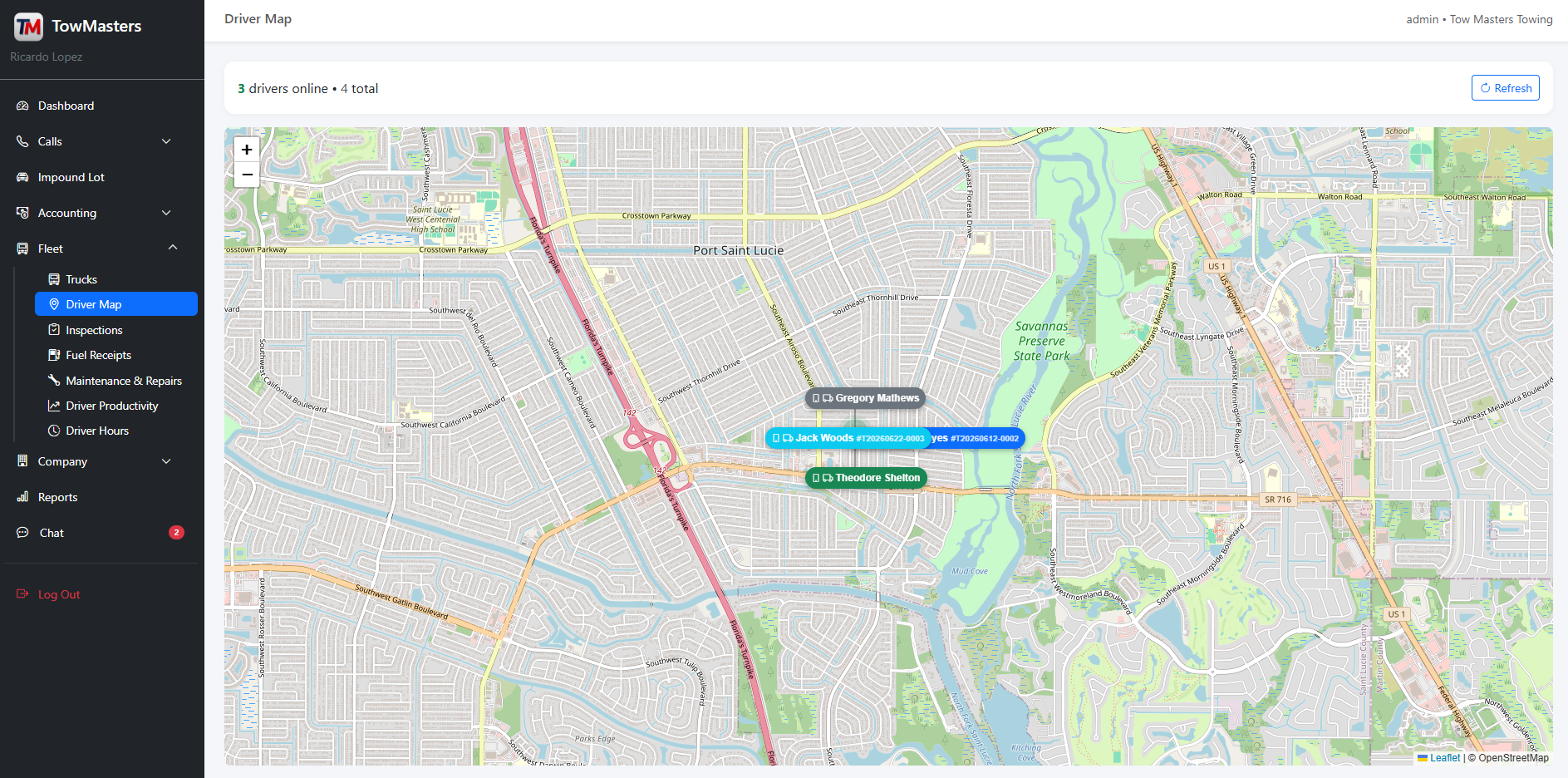Click the Fleet clipboard icon
Screen dimensions: 1568x778
(x=22, y=249)
